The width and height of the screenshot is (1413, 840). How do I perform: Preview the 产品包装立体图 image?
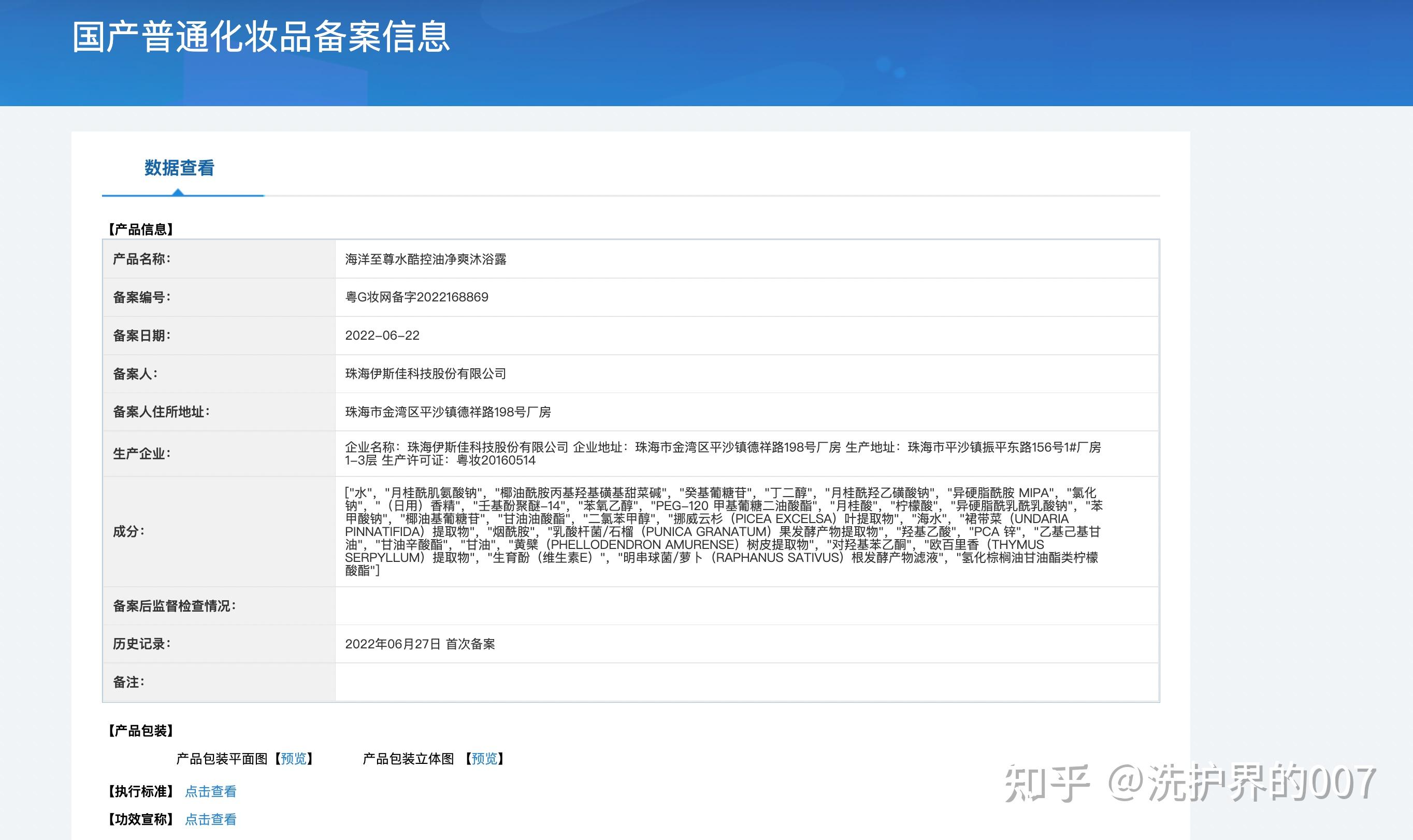click(x=484, y=759)
